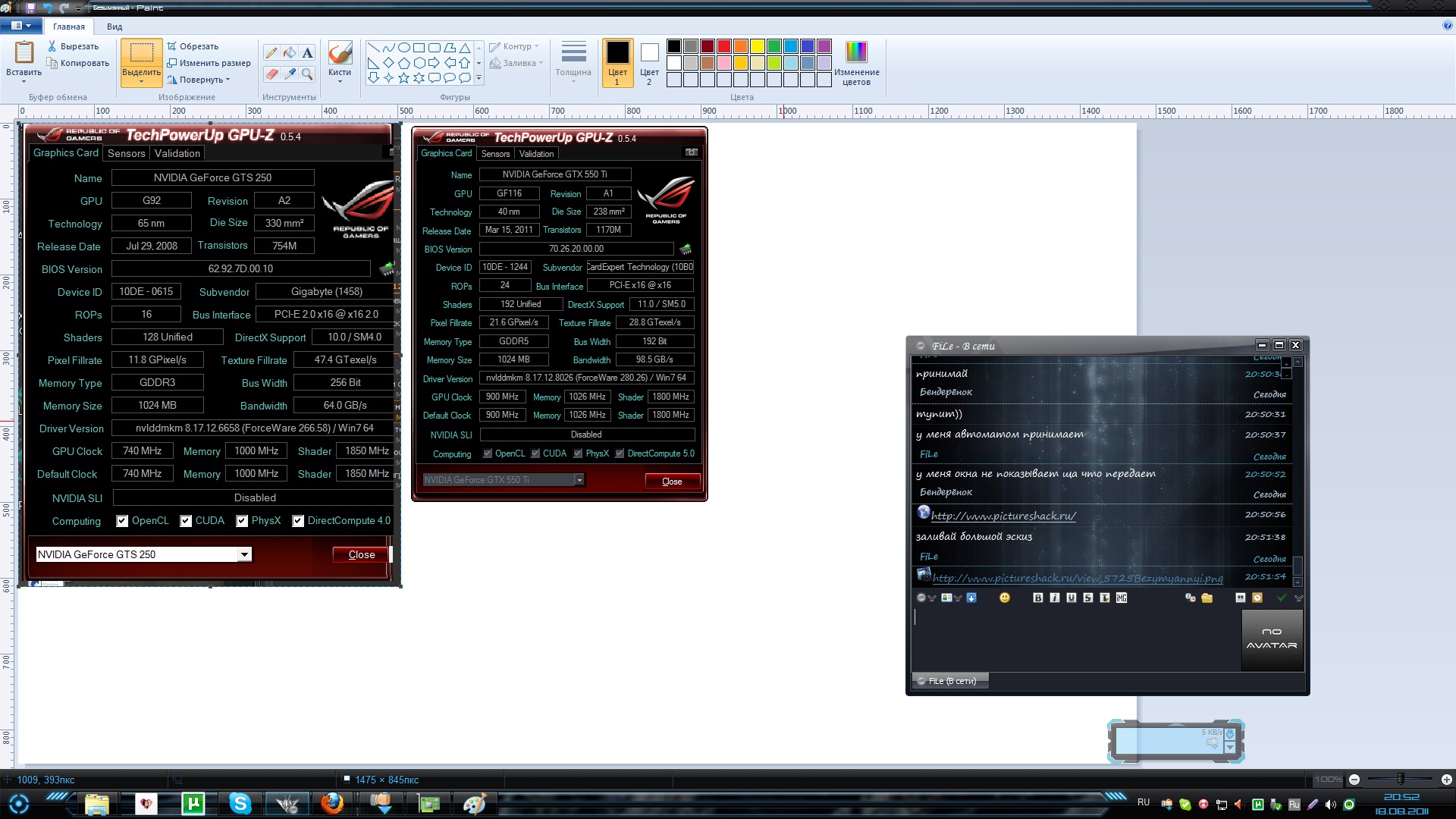Click the Underline (U) icon in chat toolbar
Screen dimensions: 1456x819
pyautogui.click(x=1072, y=598)
